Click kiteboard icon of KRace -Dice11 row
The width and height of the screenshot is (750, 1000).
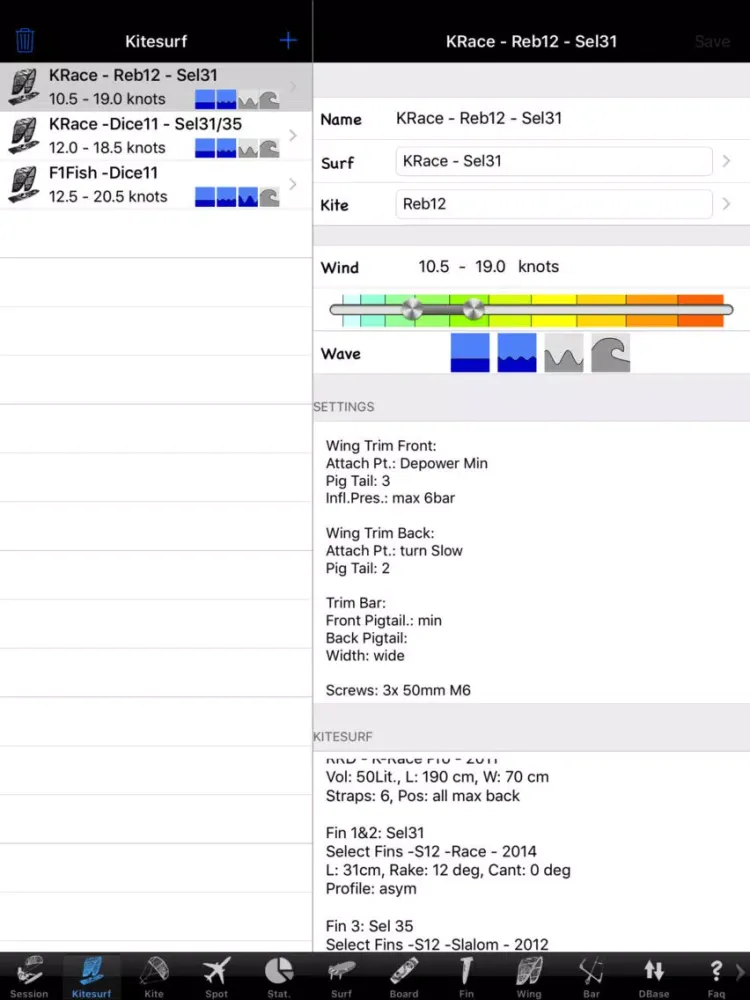point(24,136)
